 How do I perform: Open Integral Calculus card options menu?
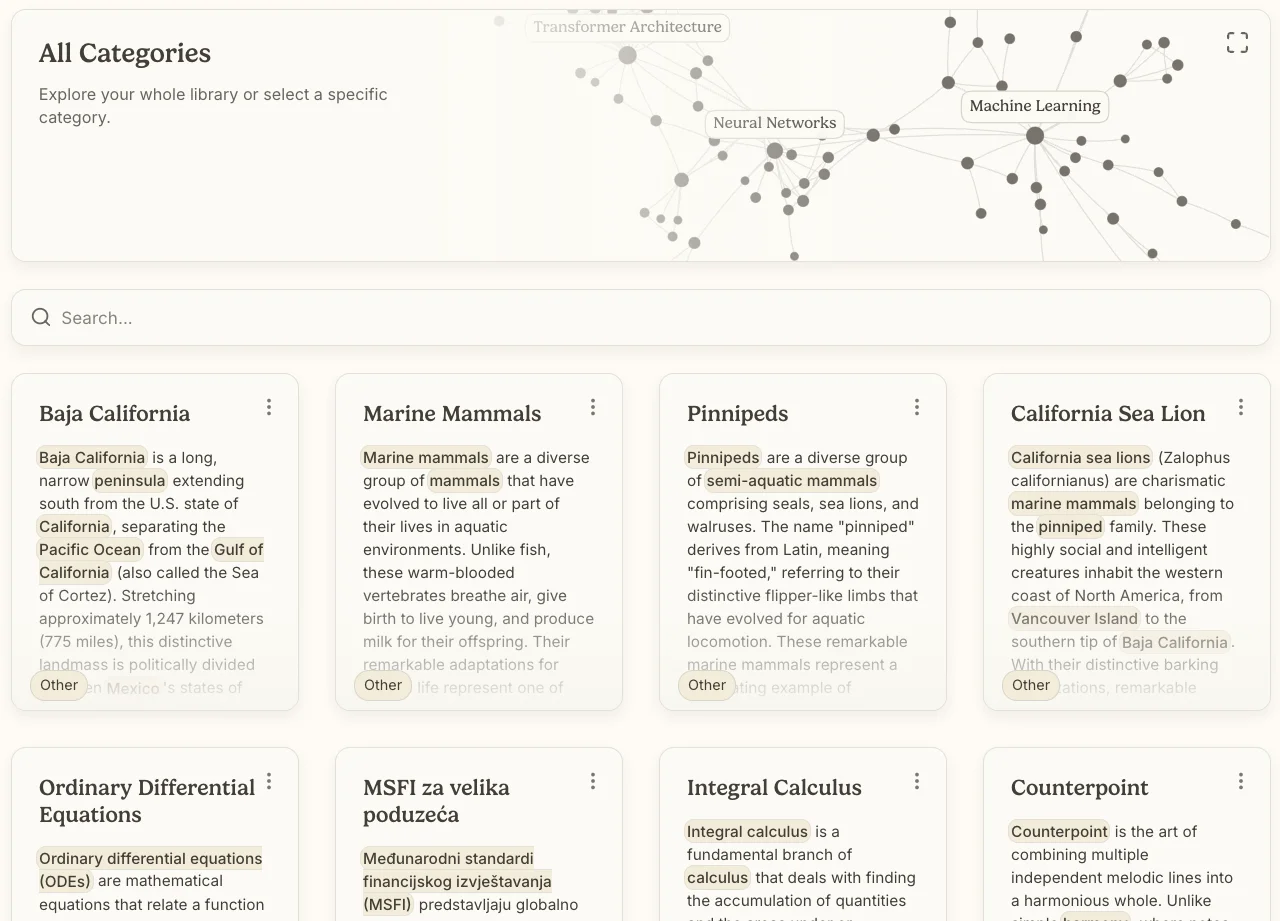(917, 781)
